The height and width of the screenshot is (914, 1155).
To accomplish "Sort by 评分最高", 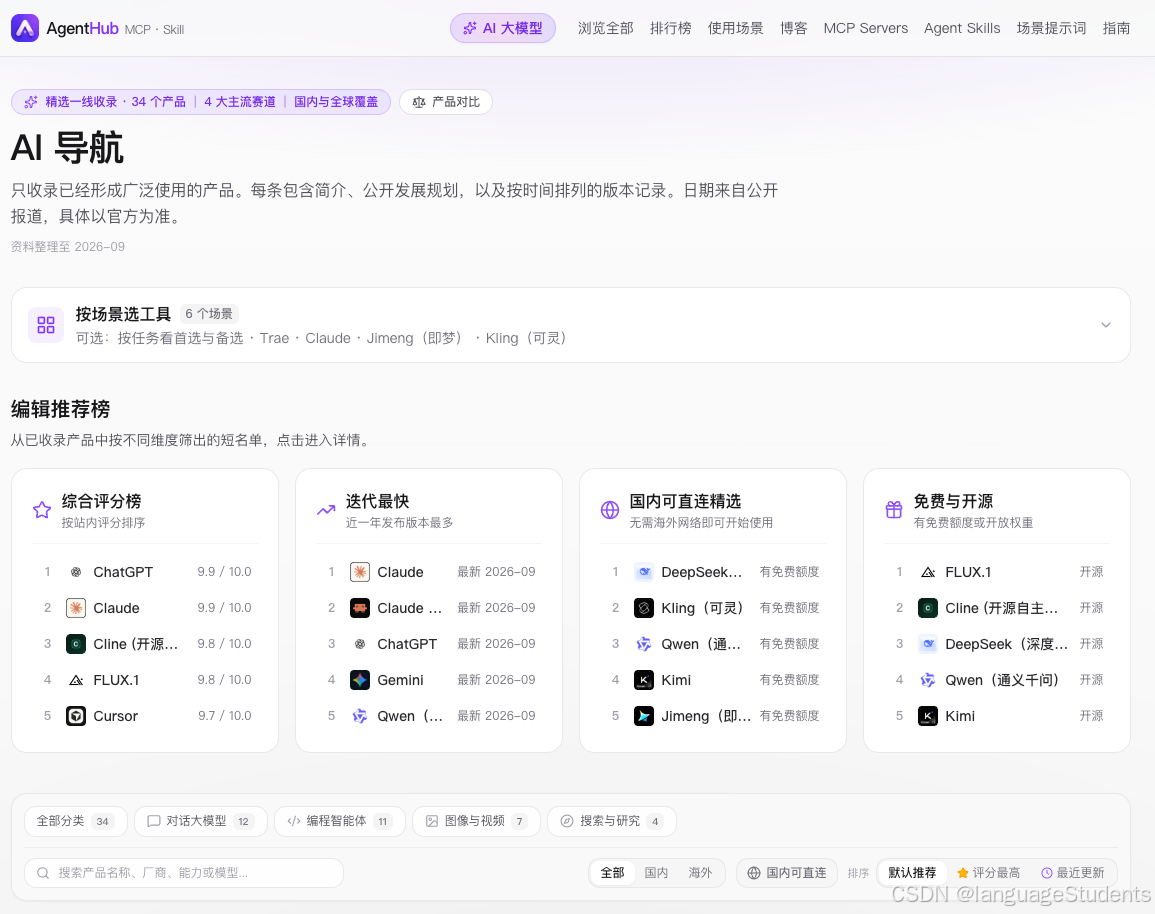I will click(989, 873).
